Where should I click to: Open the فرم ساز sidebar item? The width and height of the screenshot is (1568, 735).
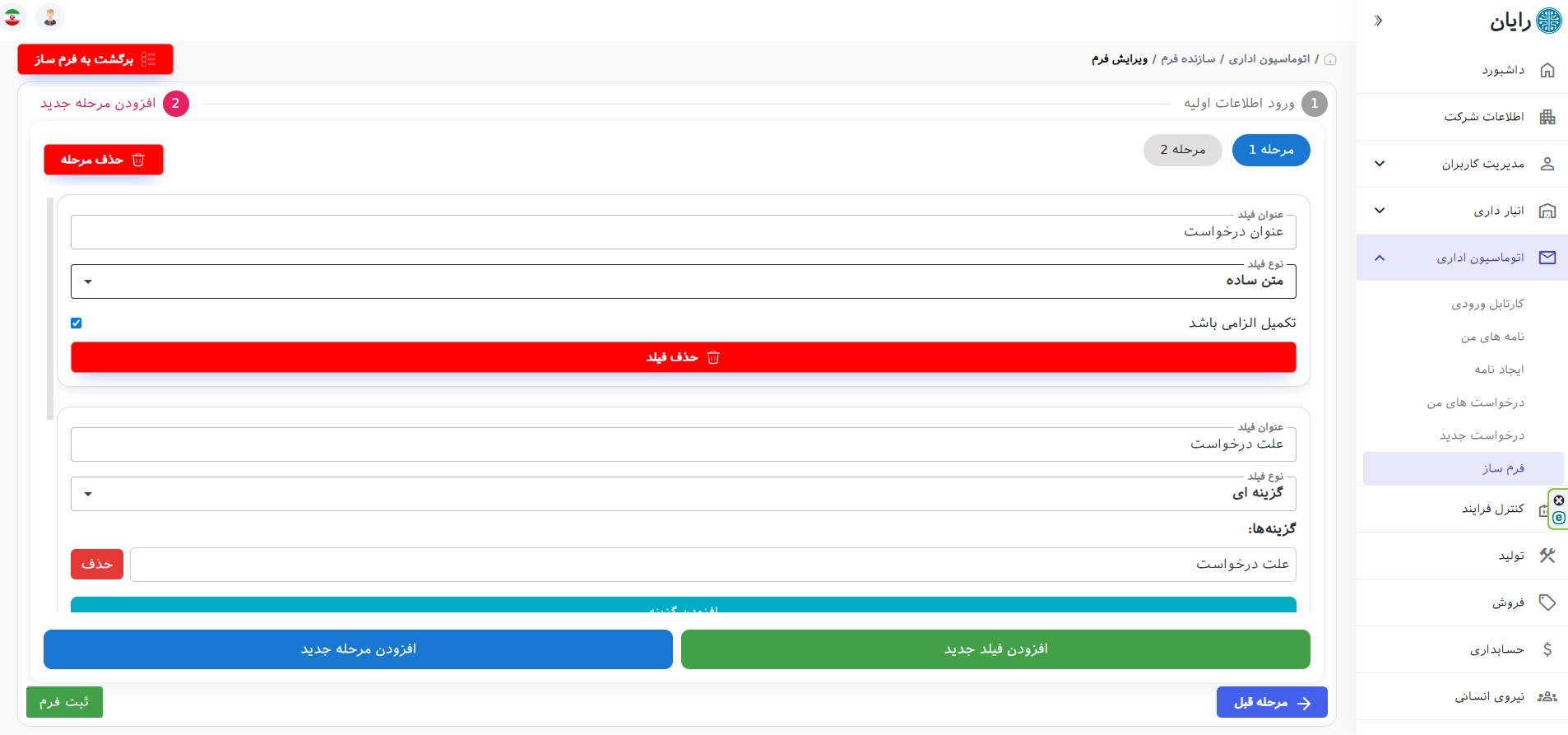(x=1464, y=468)
